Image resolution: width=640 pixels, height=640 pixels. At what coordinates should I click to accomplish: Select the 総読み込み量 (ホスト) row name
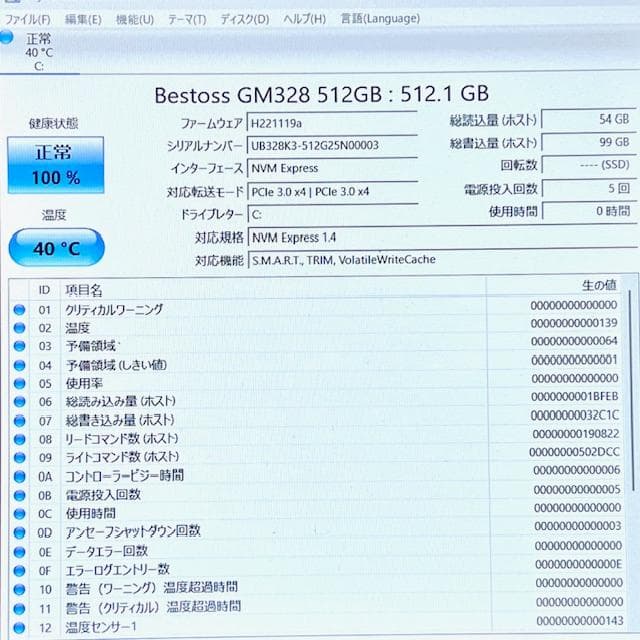coord(121,401)
